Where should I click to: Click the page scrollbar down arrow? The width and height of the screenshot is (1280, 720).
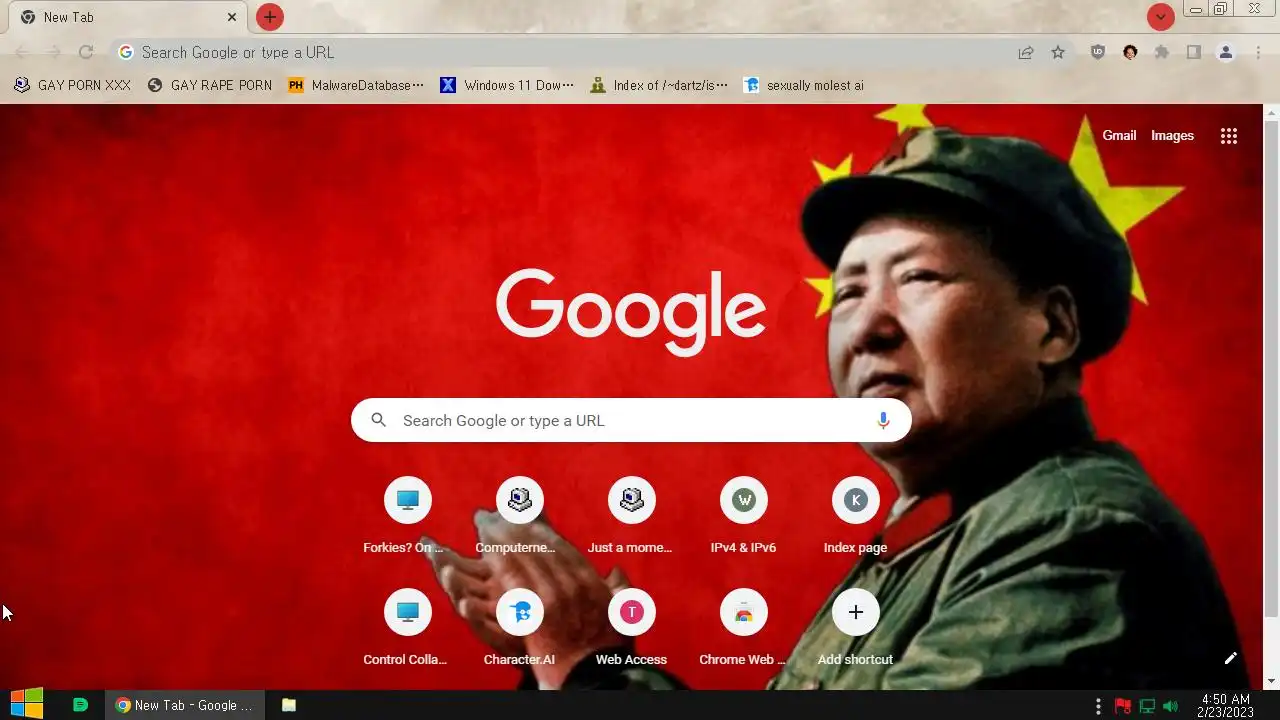[1271, 682]
